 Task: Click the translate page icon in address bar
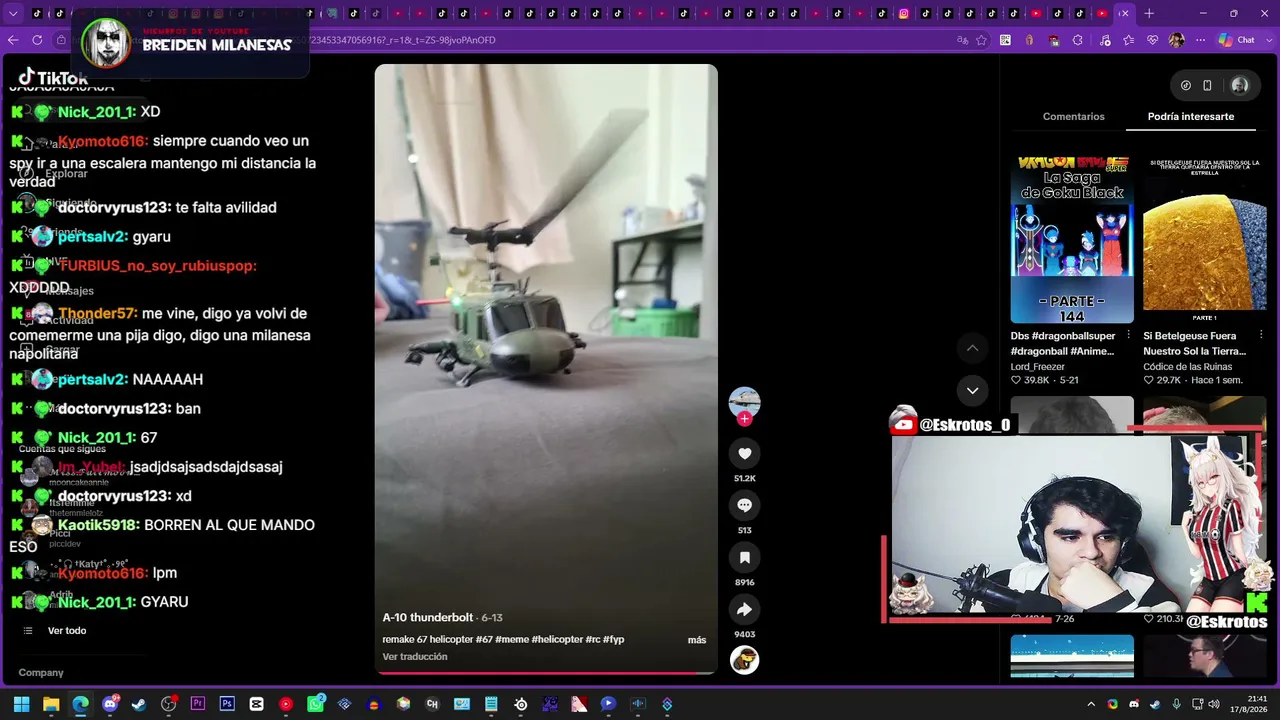coord(962,40)
